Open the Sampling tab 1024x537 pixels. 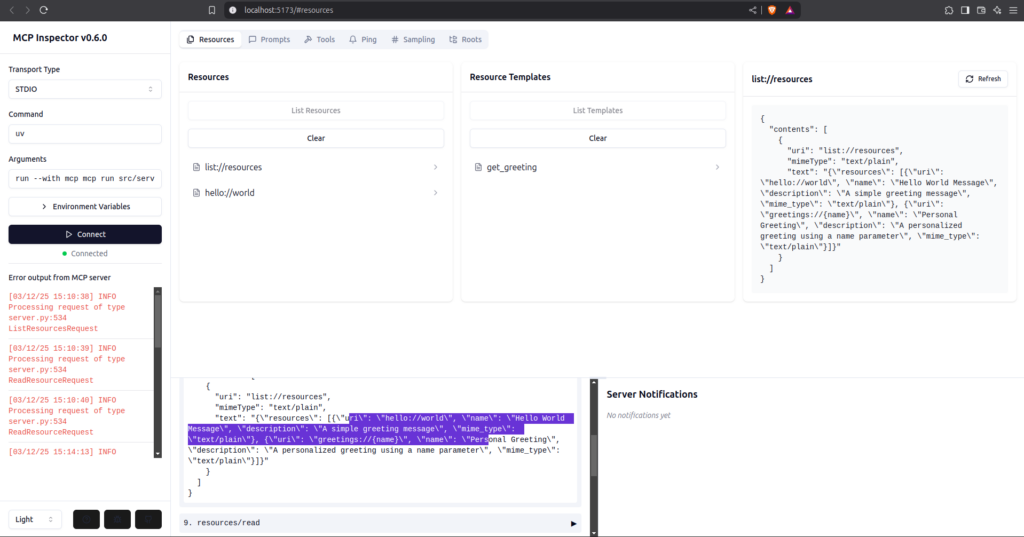pyautogui.click(x=413, y=39)
